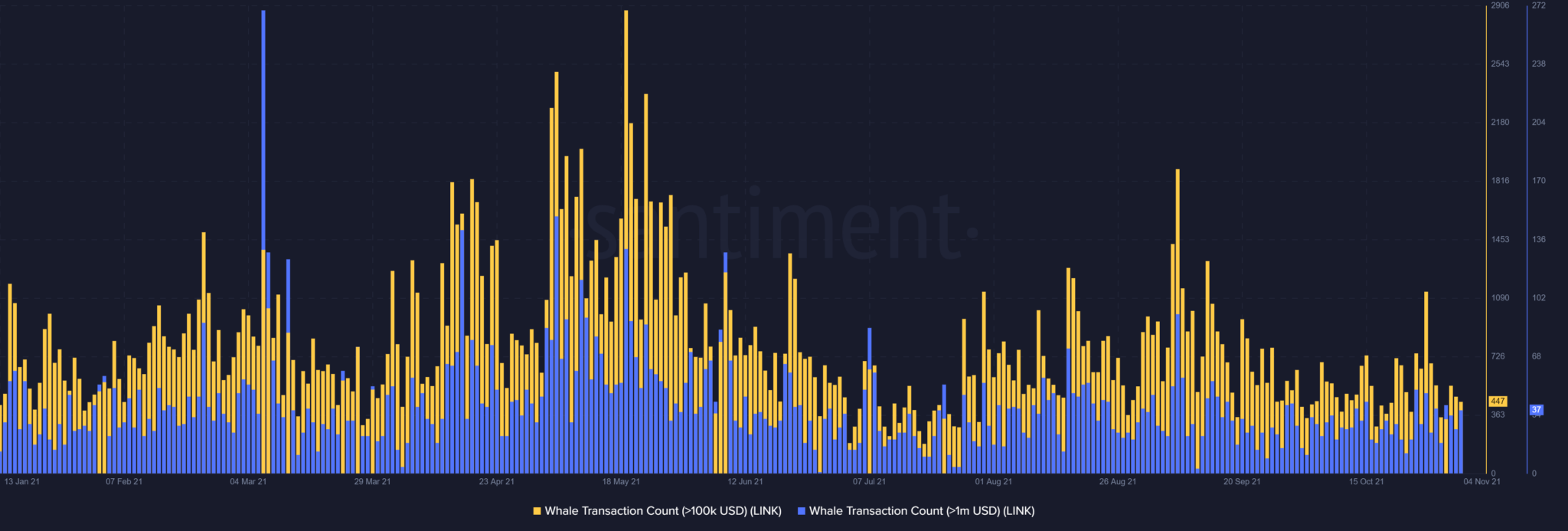Click the yellow 447 current value badge

pyautogui.click(x=1498, y=402)
